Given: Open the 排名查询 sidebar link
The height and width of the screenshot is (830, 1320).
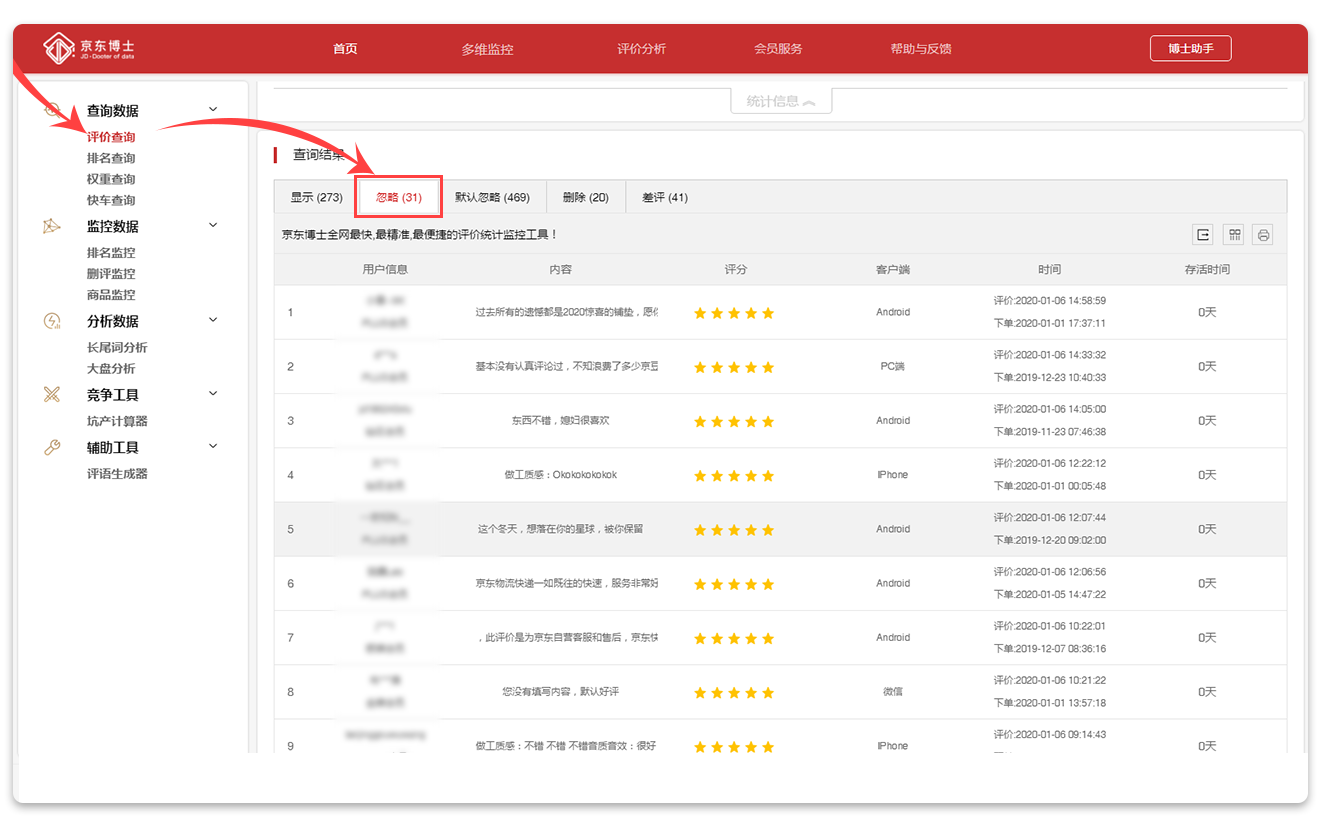Looking at the screenshot, I should point(111,158).
